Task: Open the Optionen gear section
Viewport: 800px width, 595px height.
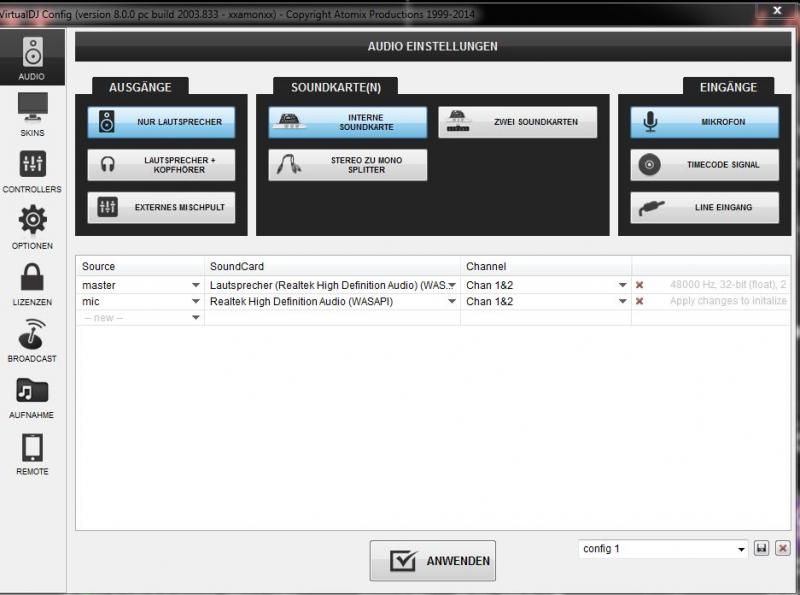Action: tap(32, 228)
